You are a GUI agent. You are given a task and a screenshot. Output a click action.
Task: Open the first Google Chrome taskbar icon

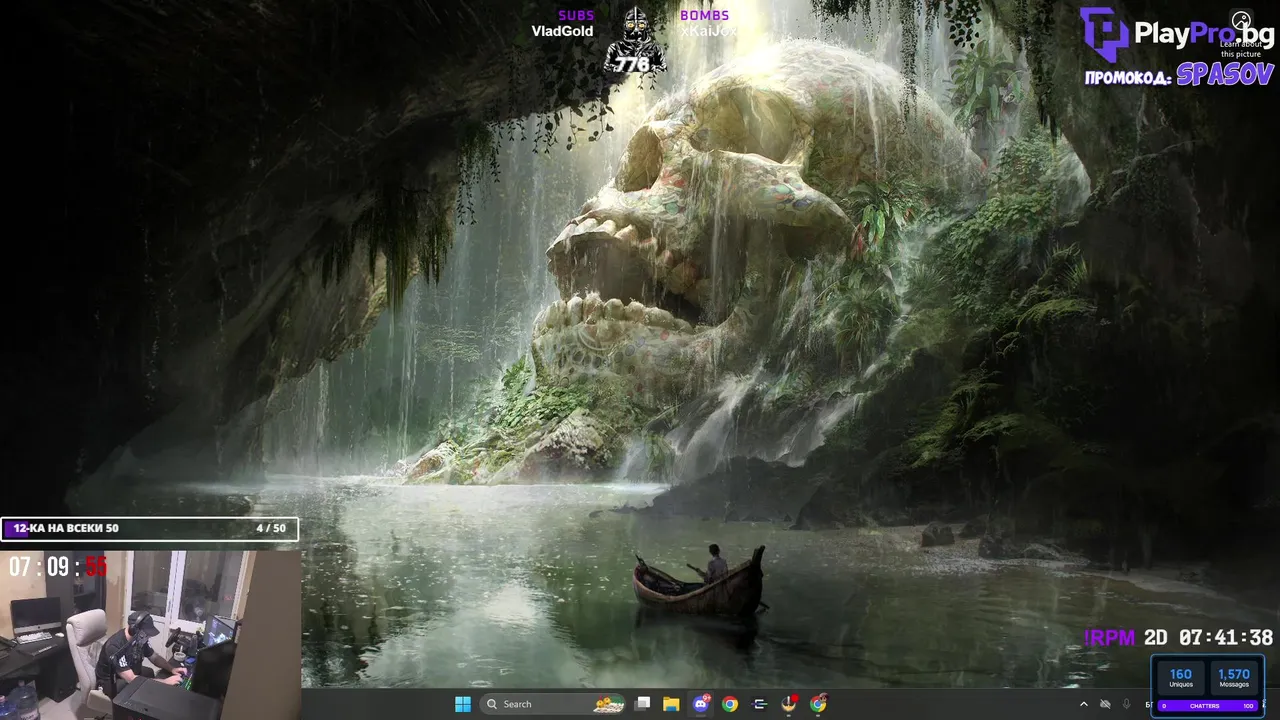(x=730, y=704)
